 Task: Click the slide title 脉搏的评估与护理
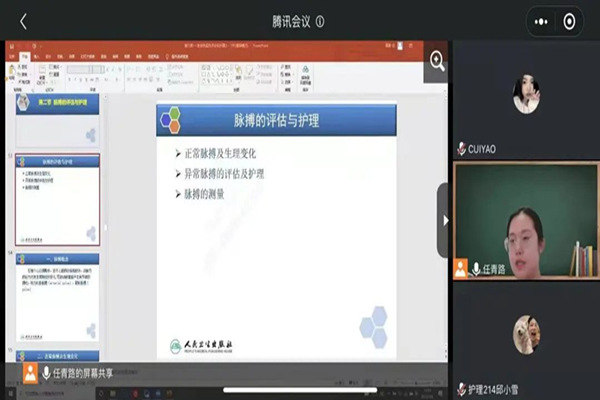[276, 120]
